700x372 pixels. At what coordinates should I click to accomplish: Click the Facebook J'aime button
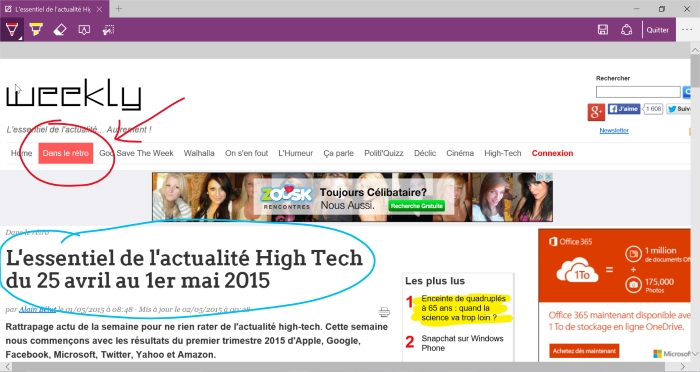(624, 109)
